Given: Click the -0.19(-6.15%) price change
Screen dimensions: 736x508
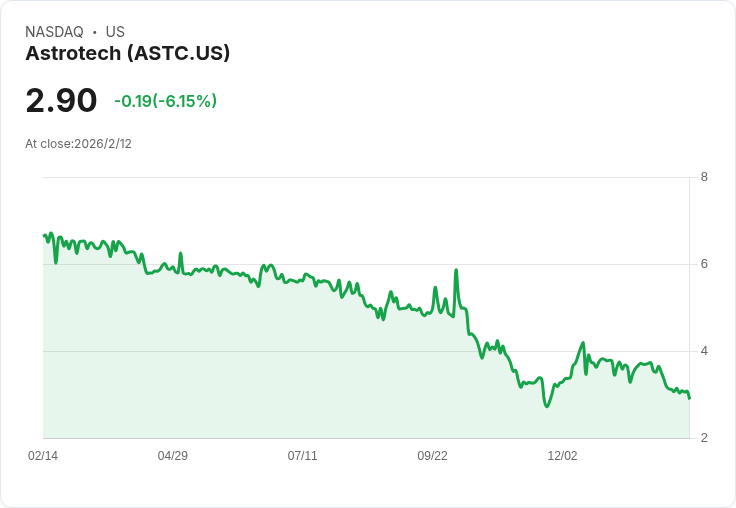Looking at the screenshot, I should (165, 101).
